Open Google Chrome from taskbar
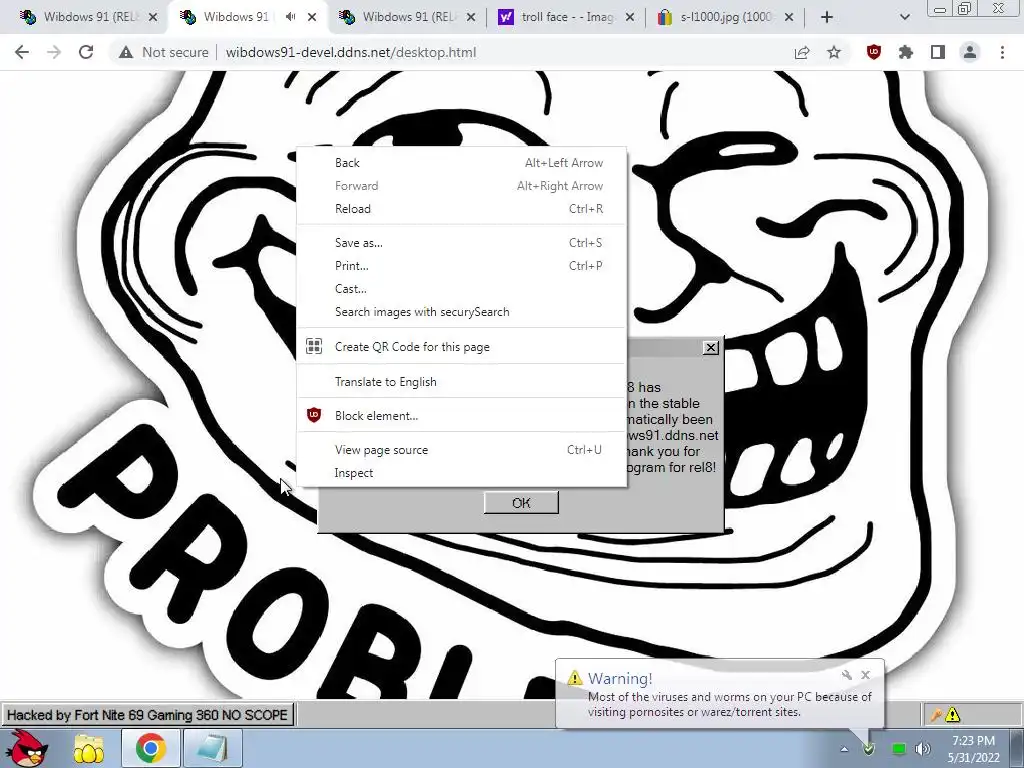This screenshot has height=768, width=1024. (x=150, y=748)
